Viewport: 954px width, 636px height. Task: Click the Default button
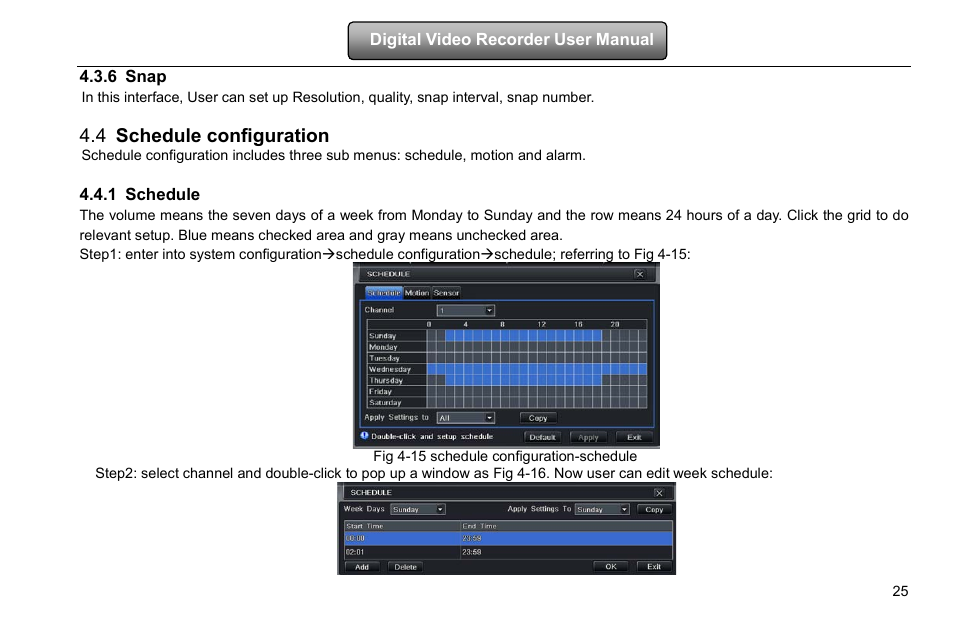pyautogui.click(x=542, y=437)
